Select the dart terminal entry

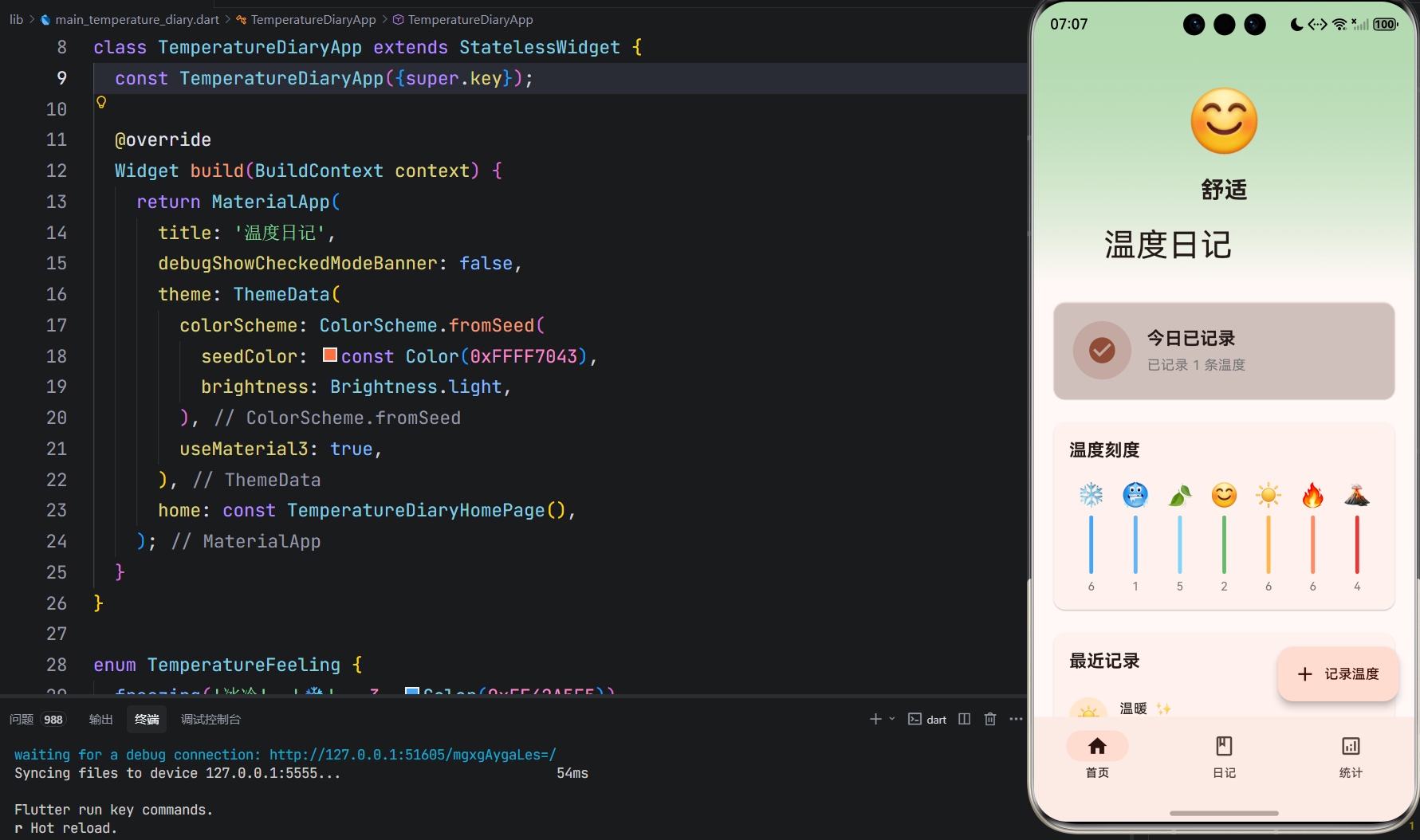[927, 719]
